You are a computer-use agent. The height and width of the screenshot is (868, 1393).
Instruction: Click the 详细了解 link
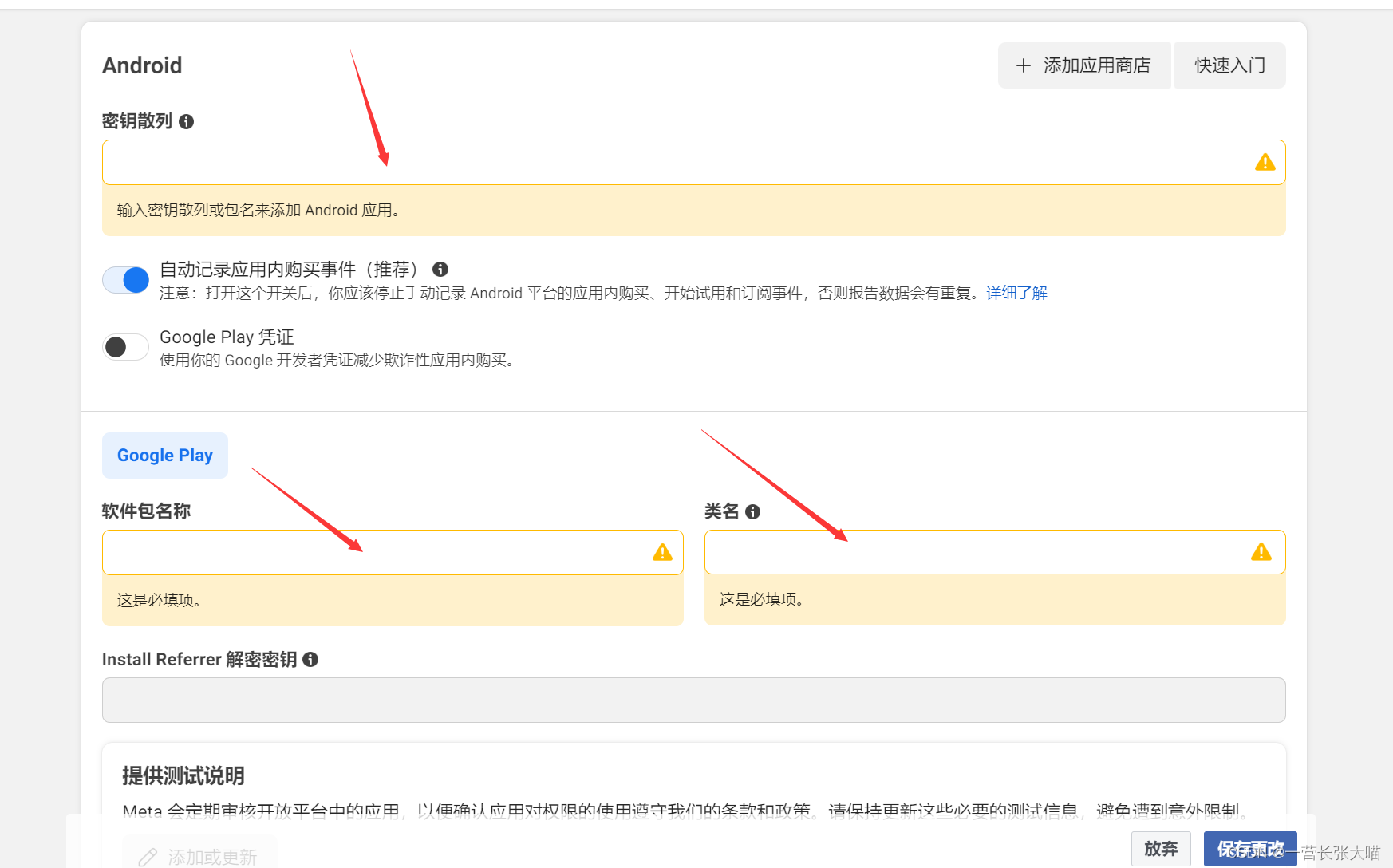pyautogui.click(x=1015, y=293)
